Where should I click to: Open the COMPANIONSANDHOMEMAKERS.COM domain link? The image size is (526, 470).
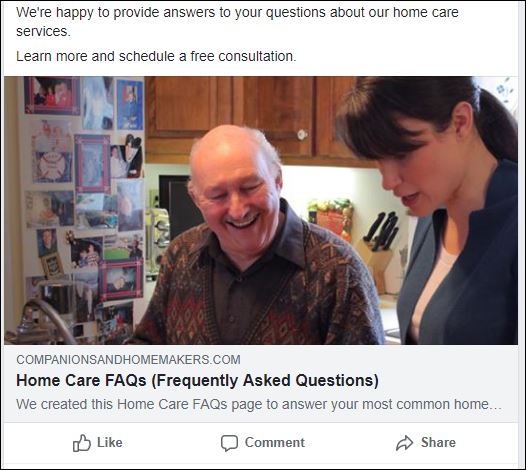pyautogui.click(x=128, y=360)
